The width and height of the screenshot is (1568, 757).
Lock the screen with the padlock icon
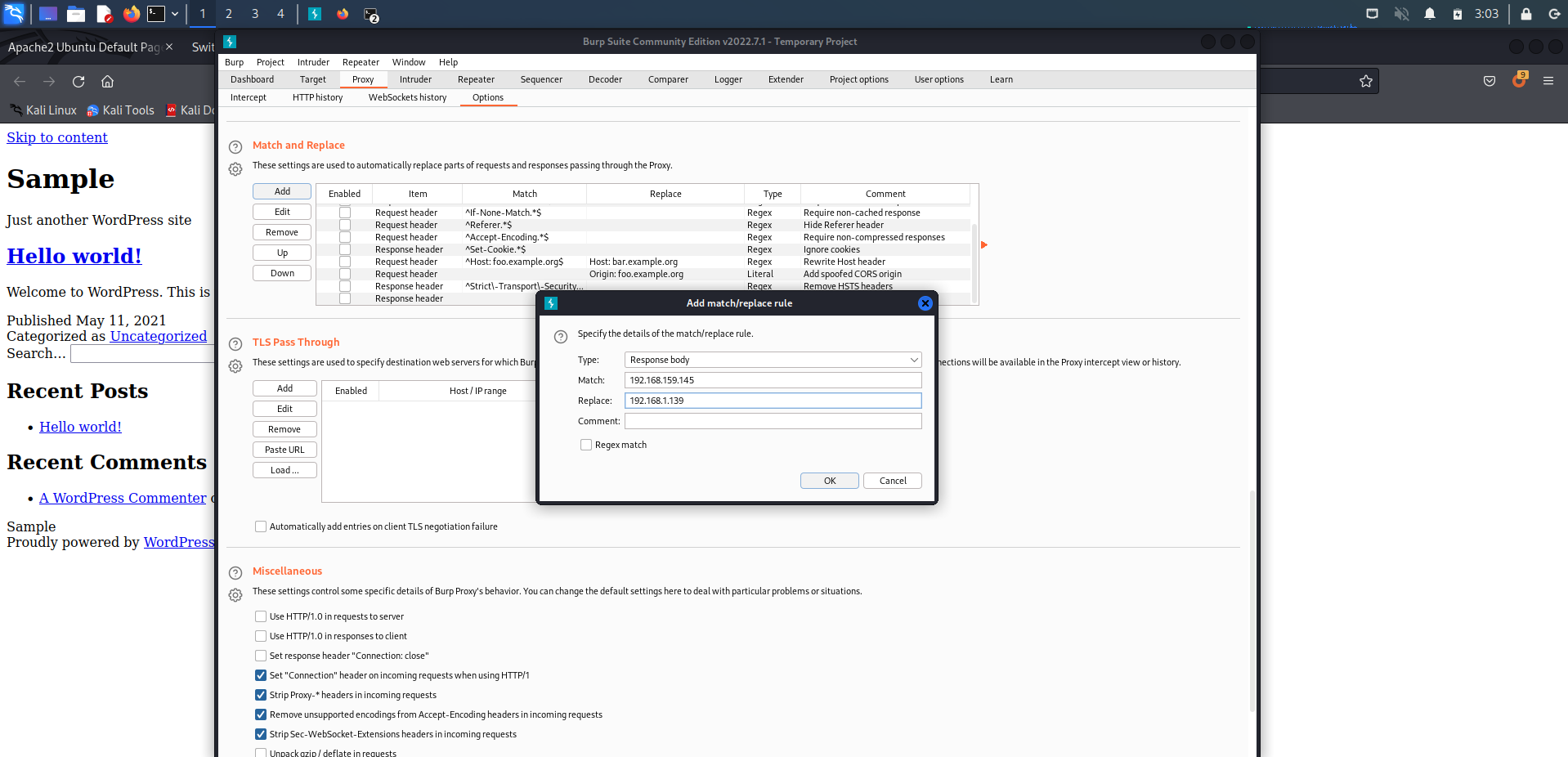pos(1525,14)
